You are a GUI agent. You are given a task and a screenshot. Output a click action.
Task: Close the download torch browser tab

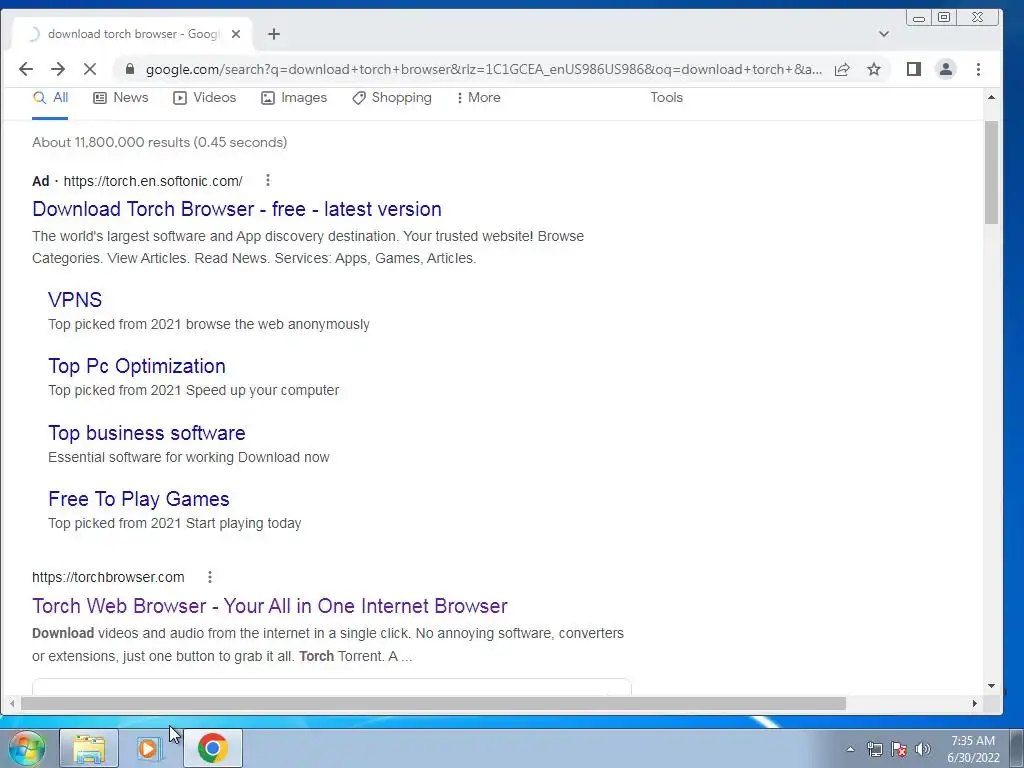pyautogui.click(x=236, y=34)
